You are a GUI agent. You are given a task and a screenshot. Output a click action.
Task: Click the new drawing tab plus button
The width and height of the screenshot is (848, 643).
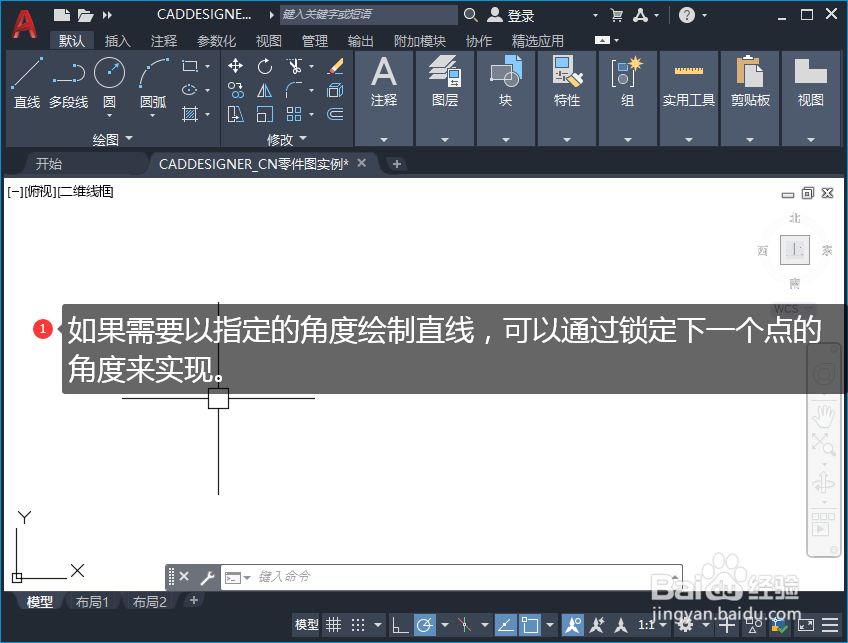(397, 164)
